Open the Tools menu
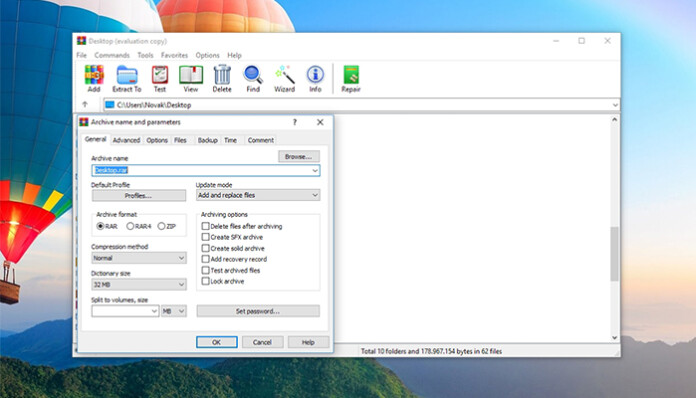The image size is (696, 398). coord(145,55)
